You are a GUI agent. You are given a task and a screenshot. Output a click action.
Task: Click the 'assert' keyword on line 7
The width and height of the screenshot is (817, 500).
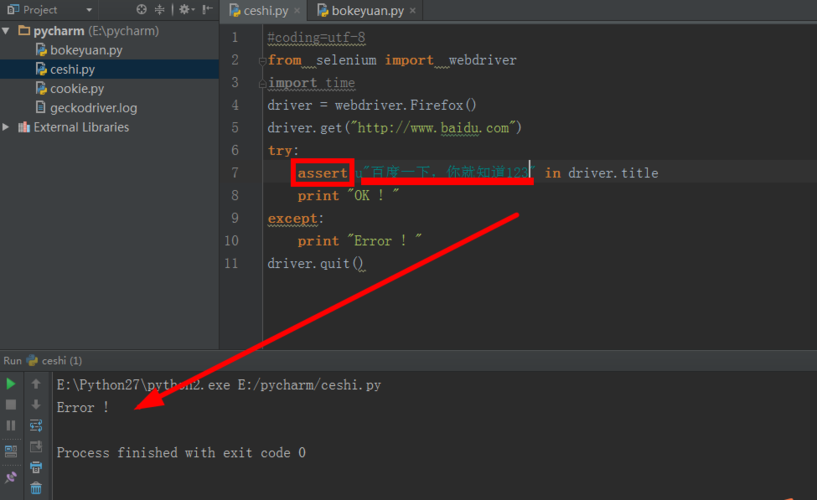click(322, 173)
